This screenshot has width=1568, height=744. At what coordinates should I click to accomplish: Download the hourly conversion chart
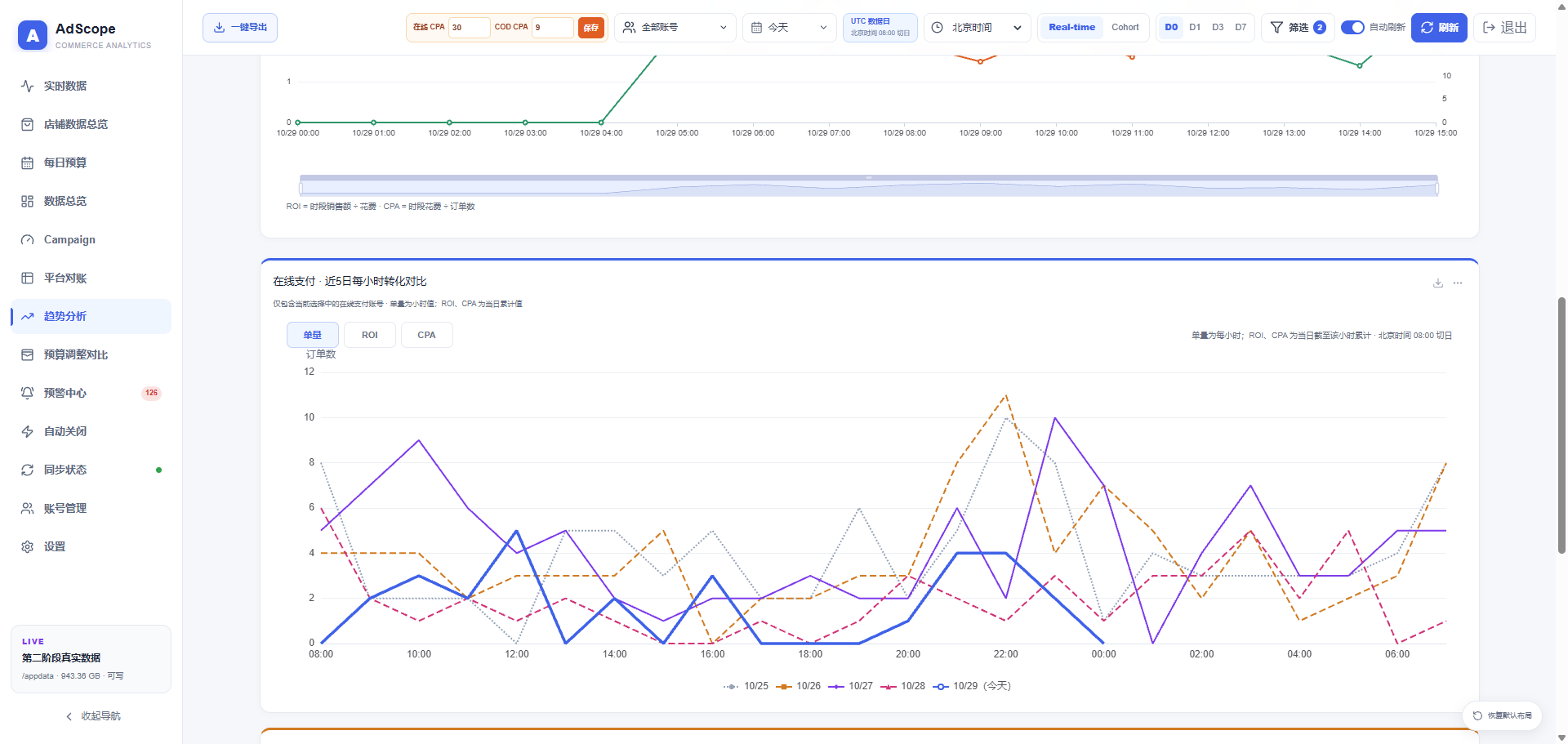pyautogui.click(x=1438, y=283)
